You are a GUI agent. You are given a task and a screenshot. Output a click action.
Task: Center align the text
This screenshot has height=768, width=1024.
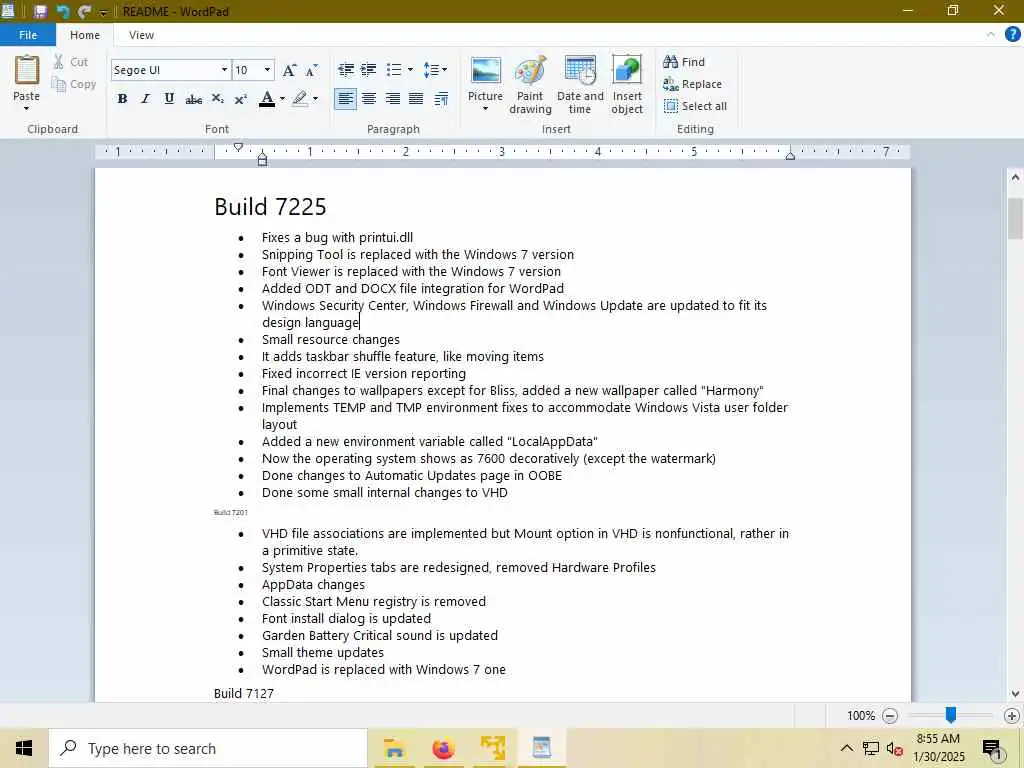click(369, 99)
